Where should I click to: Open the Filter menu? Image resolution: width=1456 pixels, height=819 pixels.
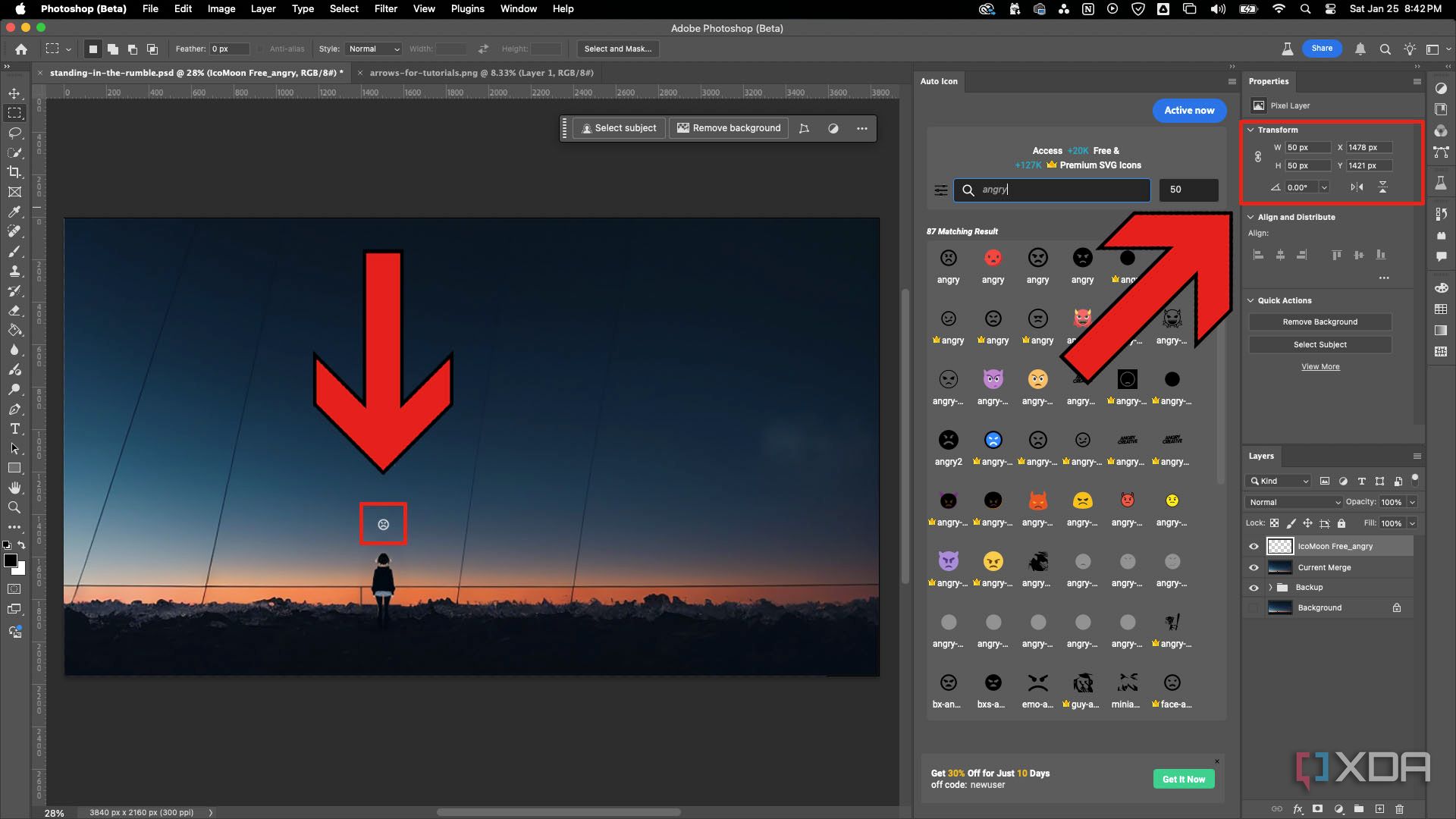pyautogui.click(x=385, y=8)
